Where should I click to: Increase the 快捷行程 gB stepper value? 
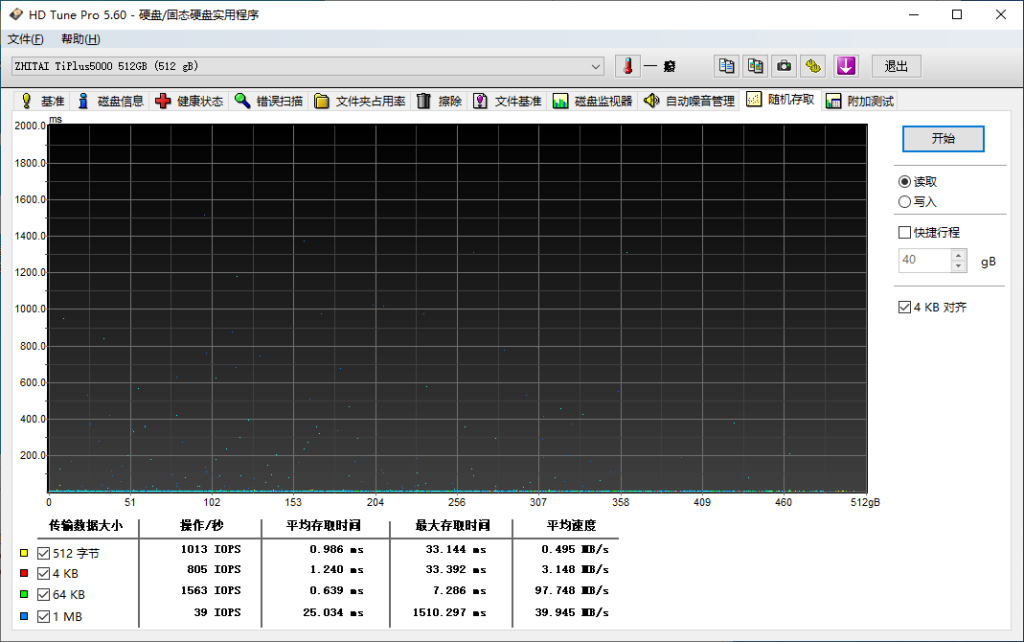[958, 255]
